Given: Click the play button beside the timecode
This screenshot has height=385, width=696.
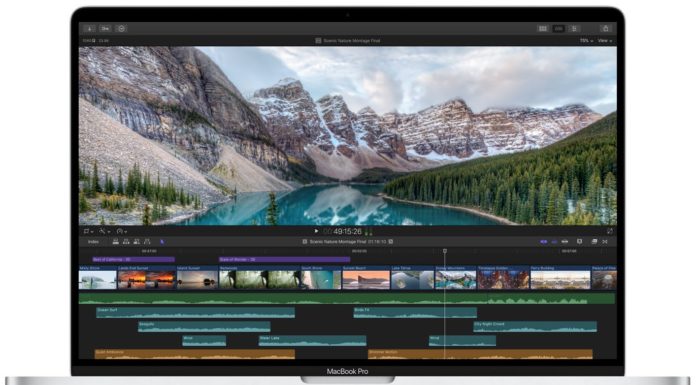Looking at the screenshot, I should pos(316,231).
